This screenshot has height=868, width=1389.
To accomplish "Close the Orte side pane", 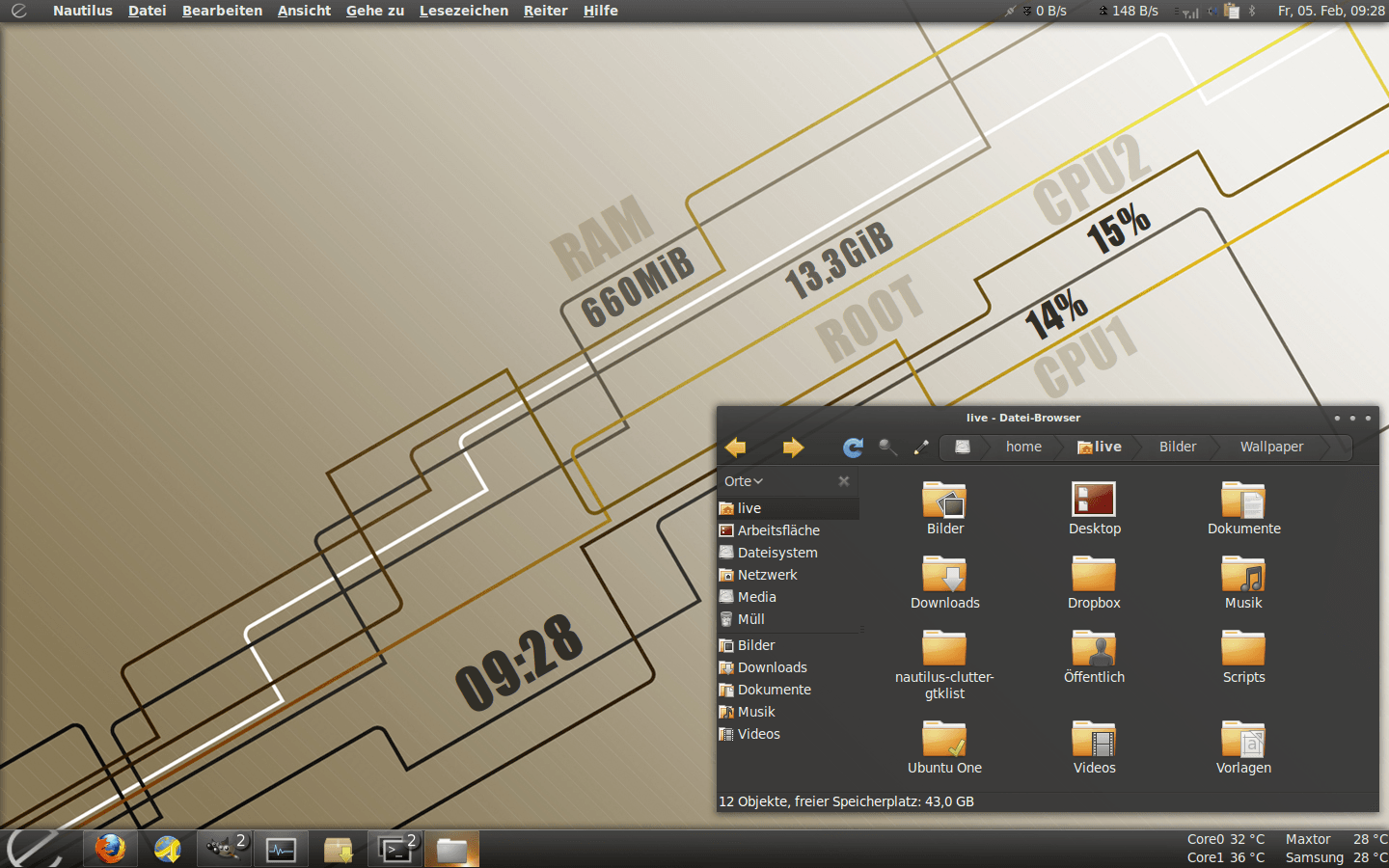I will coord(844,481).
